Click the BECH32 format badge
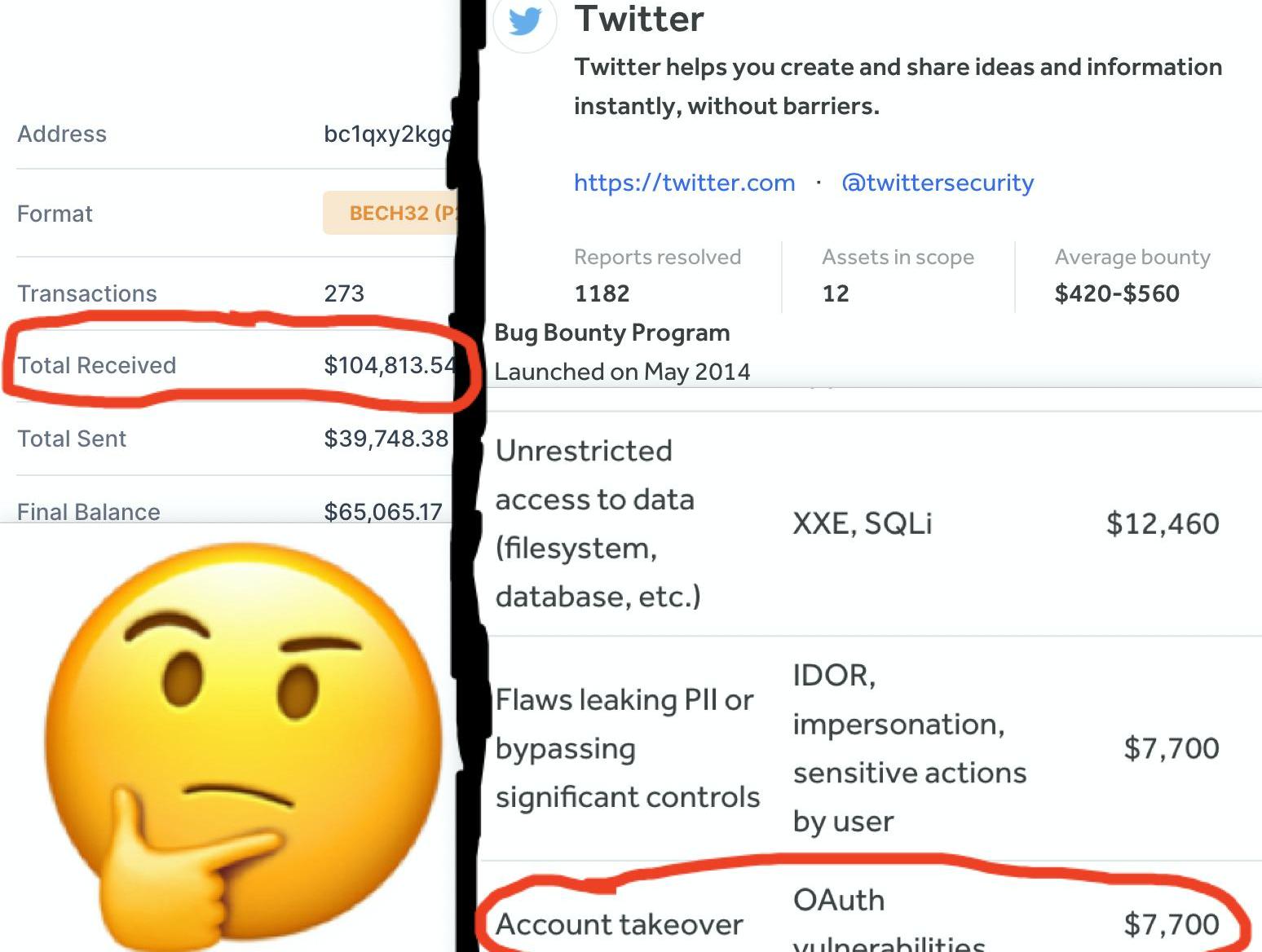This screenshot has width=1262, height=952. point(391,213)
